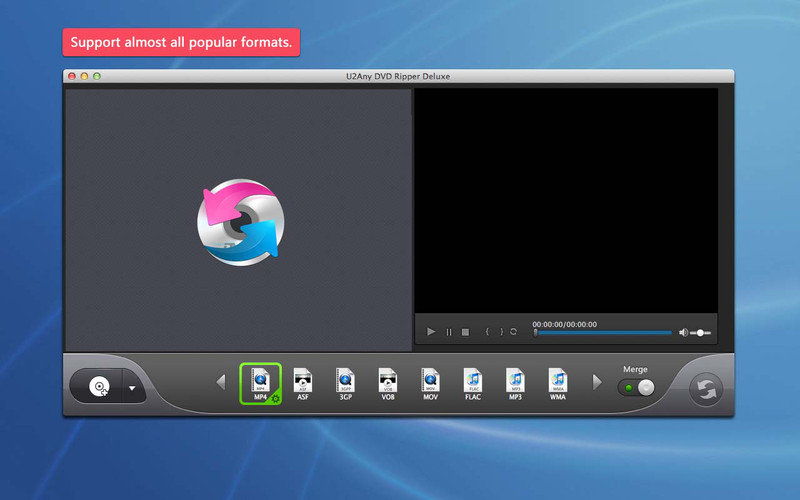The height and width of the screenshot is (500, 800).
Task: Click the playback progress bar
Action: point(603,333)
